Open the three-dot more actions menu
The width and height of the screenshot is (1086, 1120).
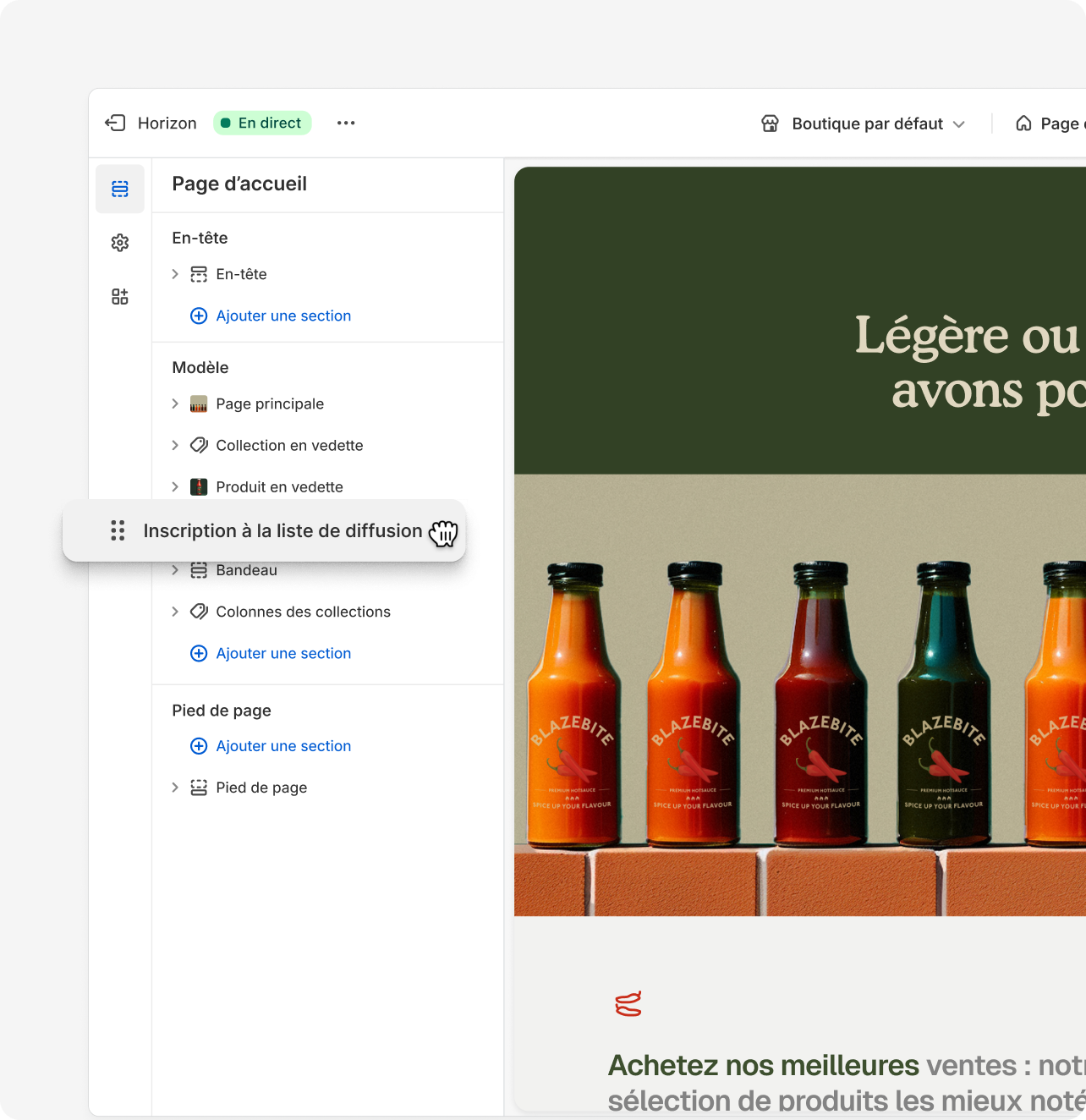(346, 123)
